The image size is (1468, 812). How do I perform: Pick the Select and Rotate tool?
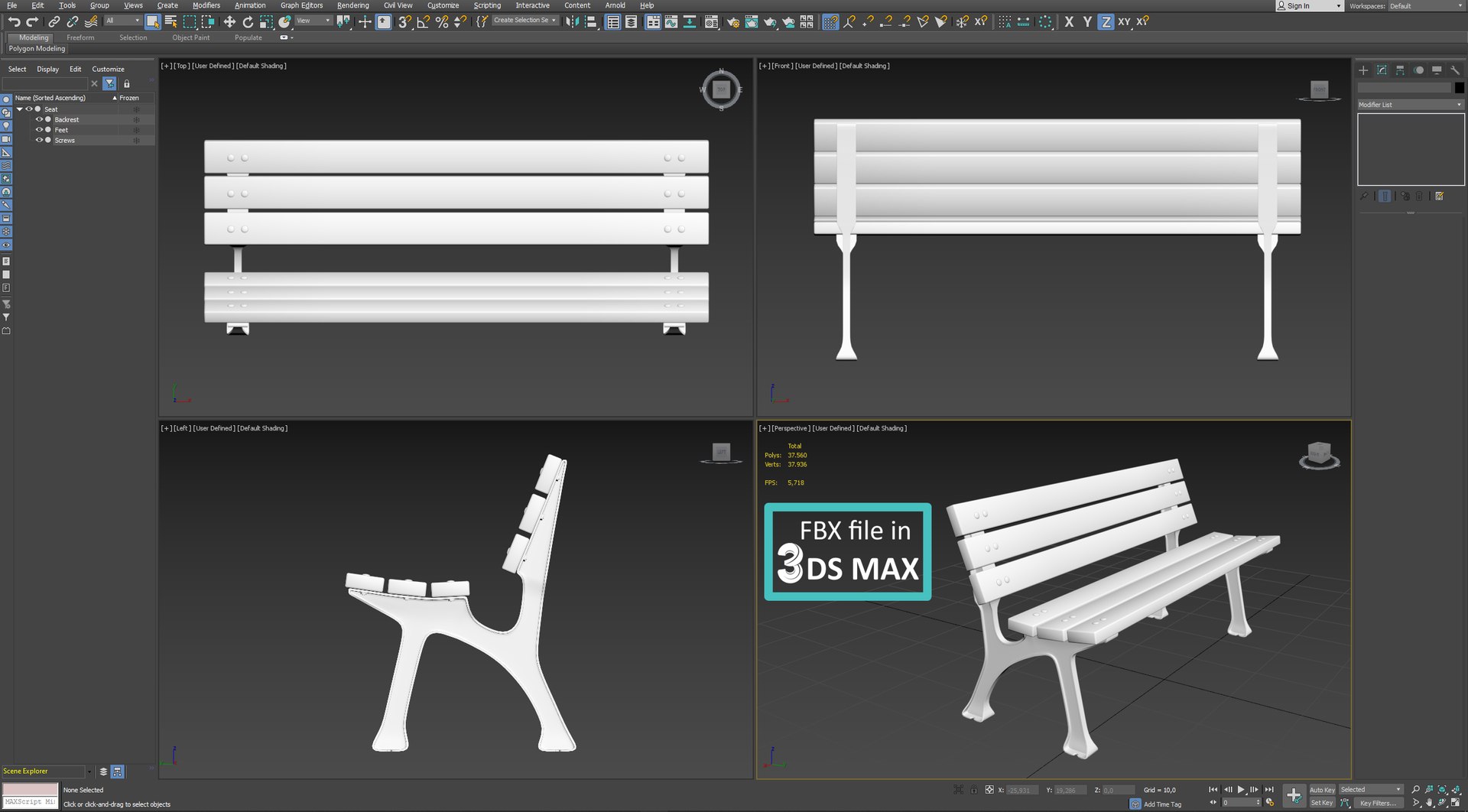(x=248, y=22)
